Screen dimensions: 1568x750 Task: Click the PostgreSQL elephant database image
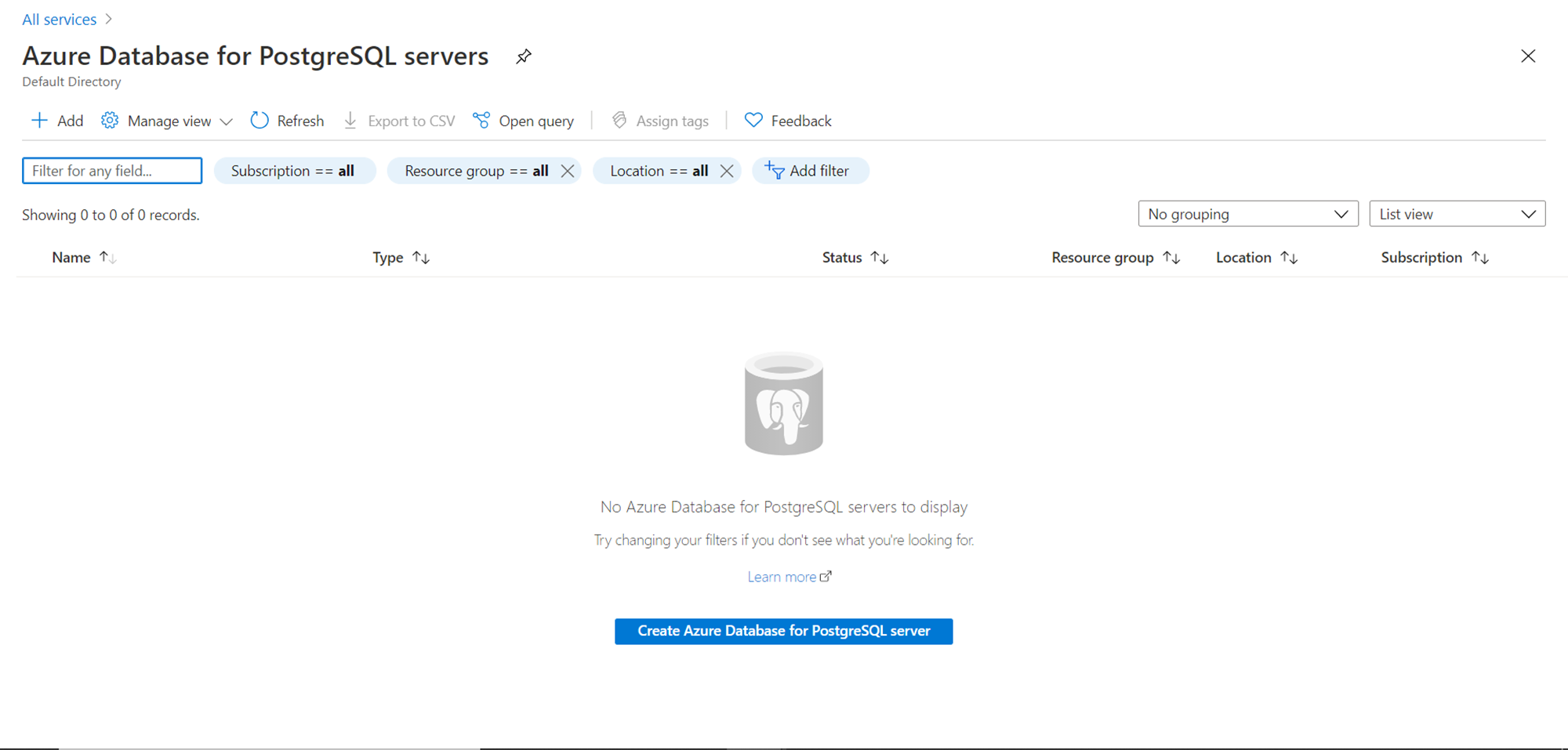point(784,404)
